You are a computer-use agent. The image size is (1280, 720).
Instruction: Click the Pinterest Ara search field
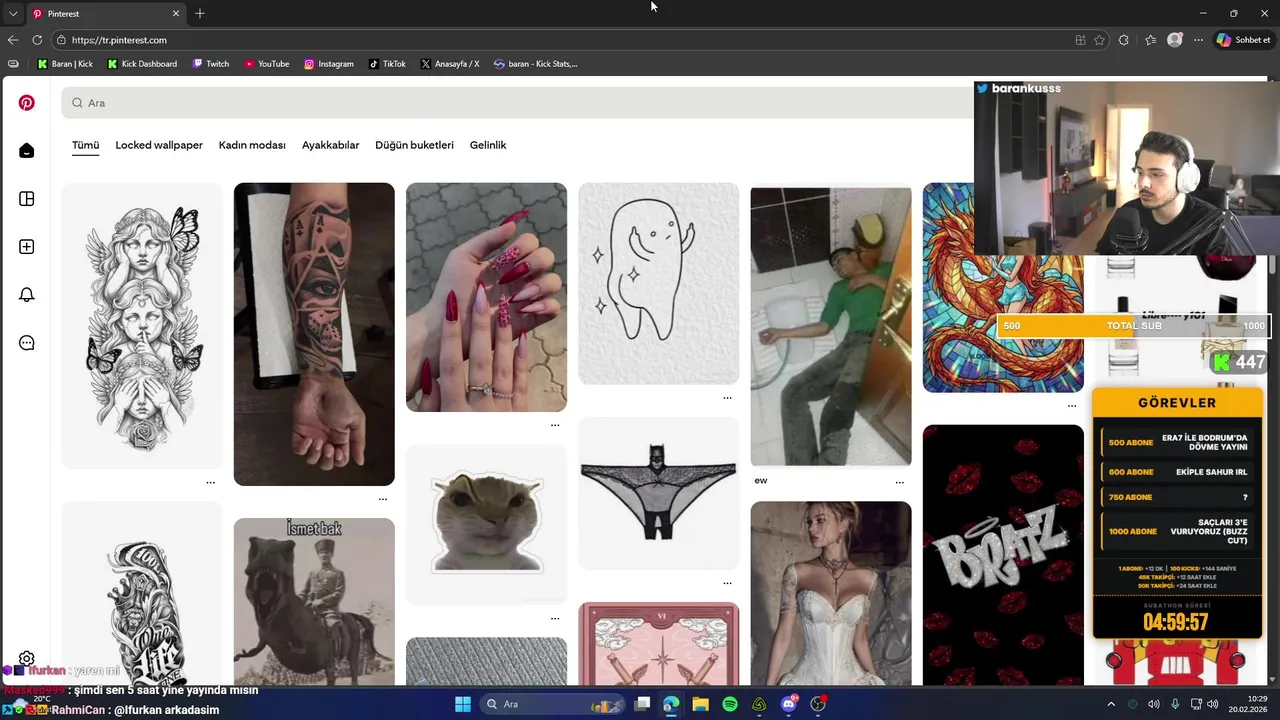tap(516, 103)
